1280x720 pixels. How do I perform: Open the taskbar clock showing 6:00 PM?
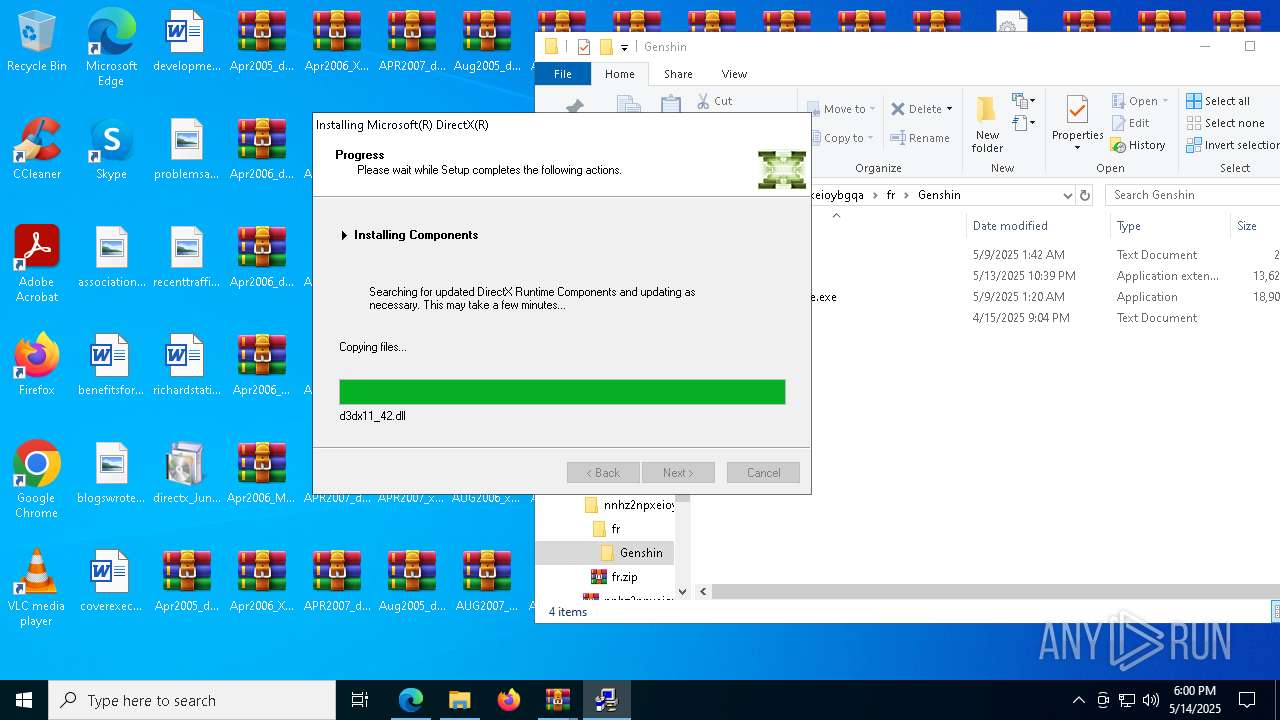[1194, 700]
